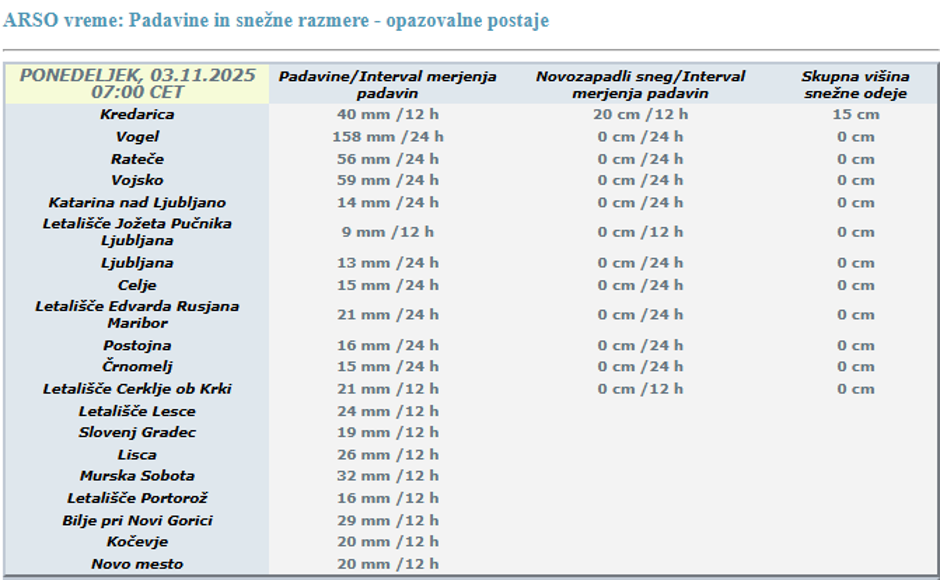The image size is (940, 580).
Task: Click the date PONEDELJEK, 03.11.2025 header cell
Action: pos(137,84)
